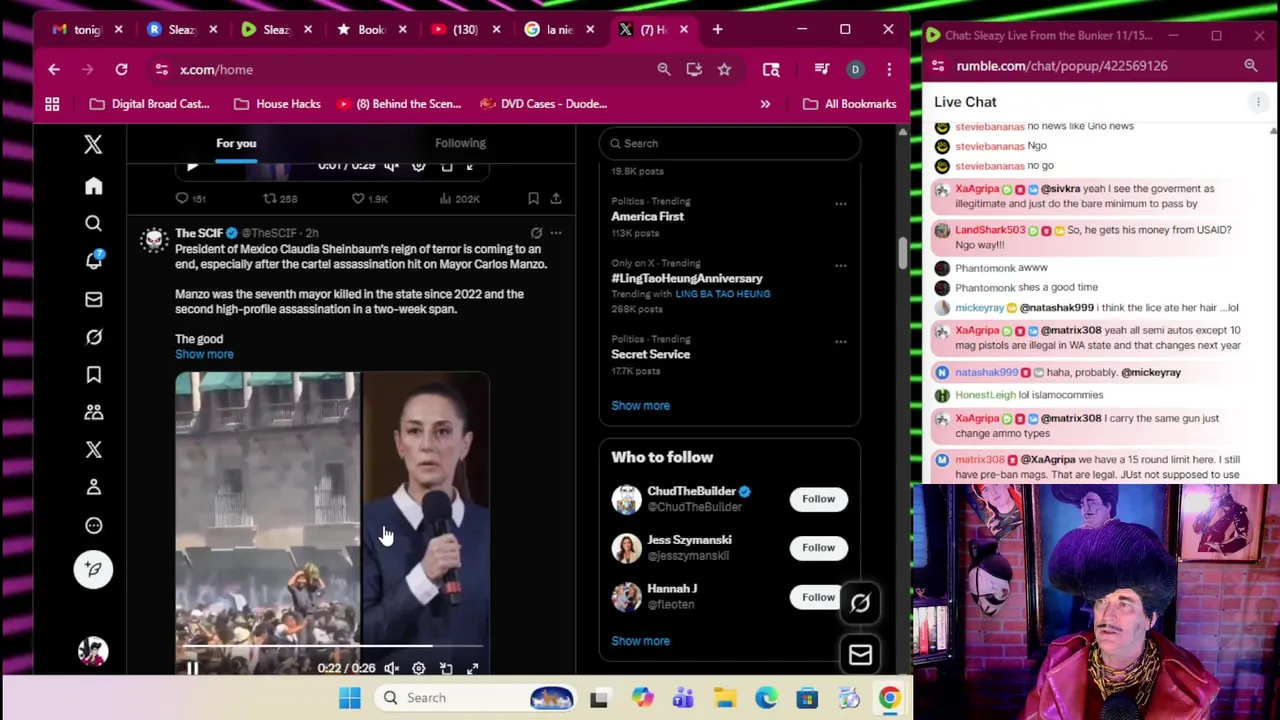Reload the x.com page
The height and width of the screenshot is (720, 1280).
pos(121,69)
